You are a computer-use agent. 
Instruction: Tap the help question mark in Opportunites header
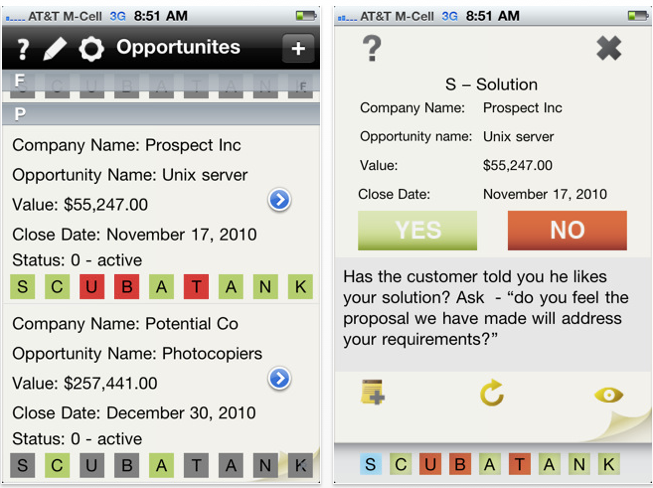(23, 49)
